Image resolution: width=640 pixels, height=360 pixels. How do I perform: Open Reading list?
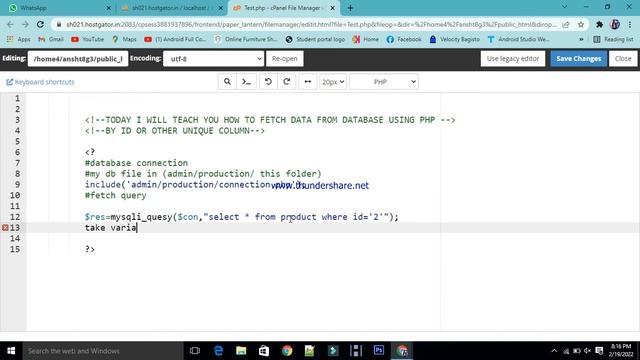pyautogui.click(x=613, y=39)
